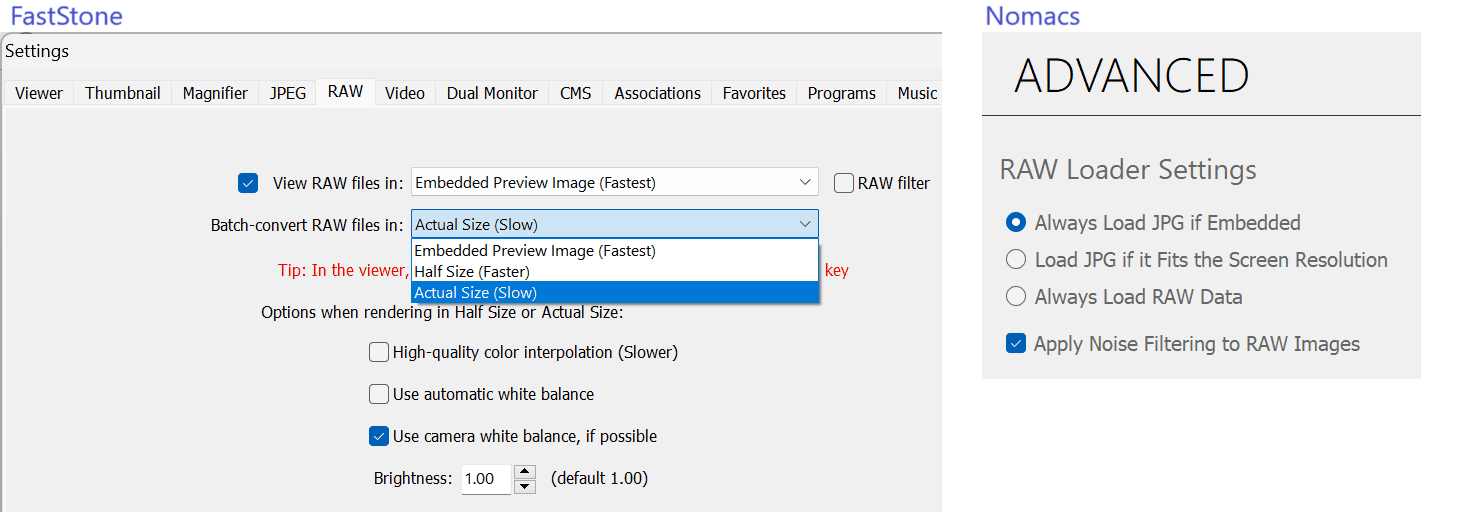
Task: Open the Favorites tab
Action: (x=754, y=93)
